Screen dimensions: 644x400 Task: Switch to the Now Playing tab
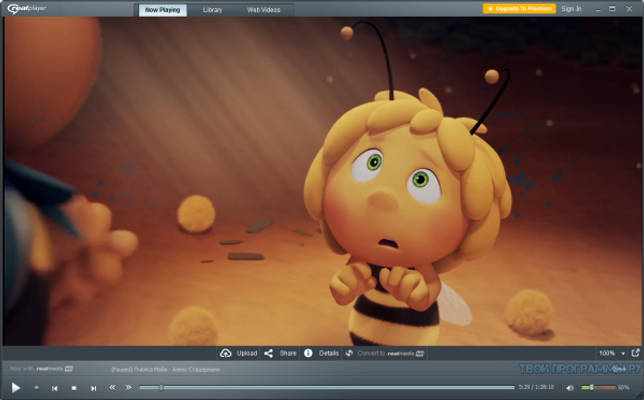pos(163,10)
